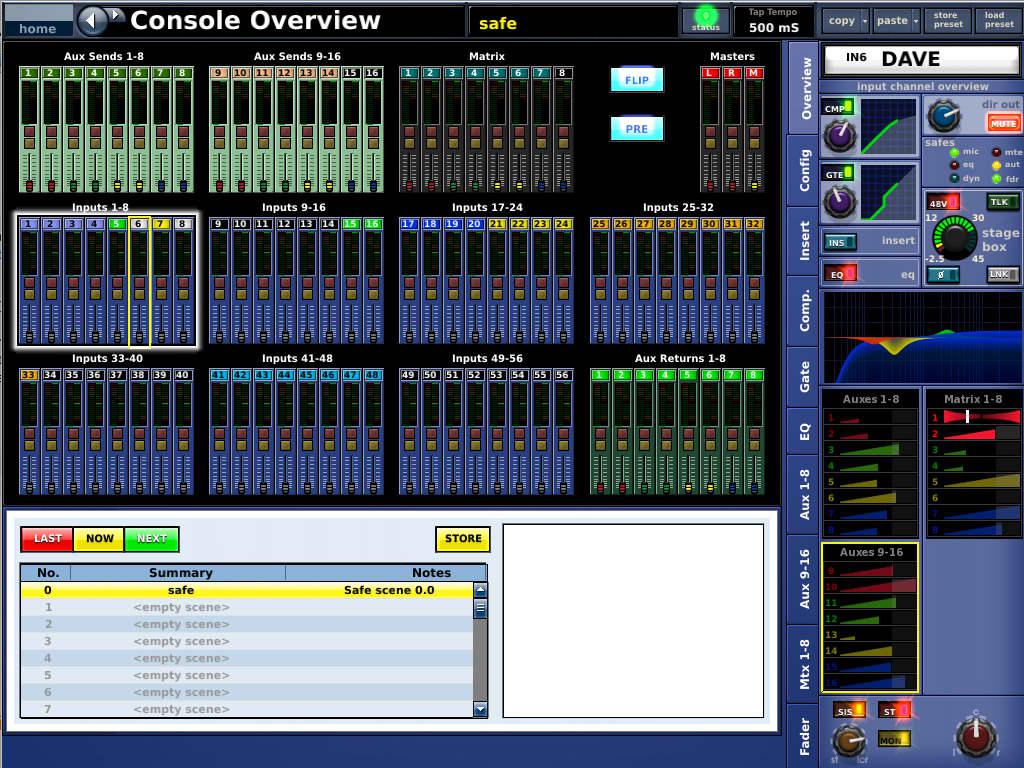Screen dimensions: 1024x768
Task: Open the Fader side tab
Action: click(805, 736)
